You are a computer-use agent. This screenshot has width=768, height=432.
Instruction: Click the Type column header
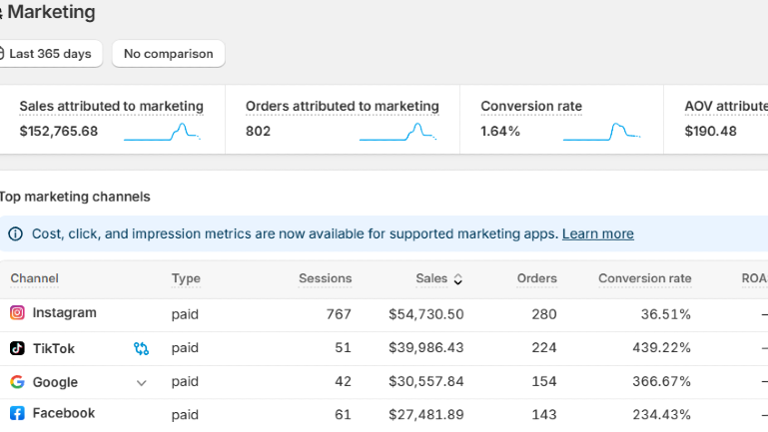point(186,279)
